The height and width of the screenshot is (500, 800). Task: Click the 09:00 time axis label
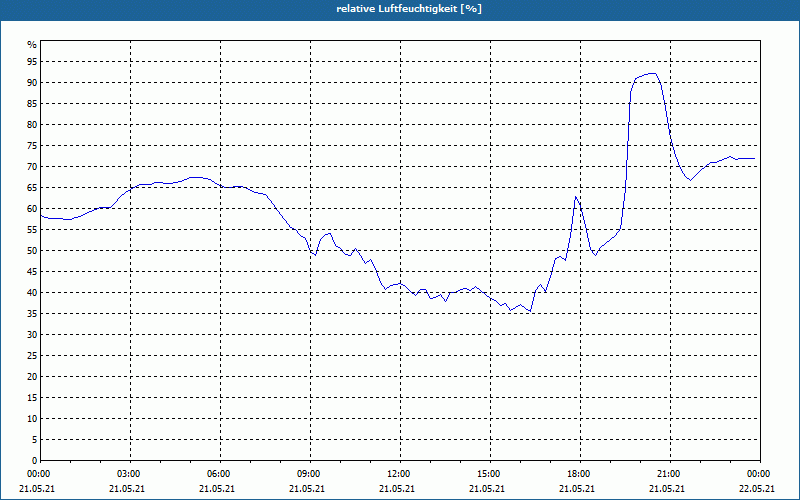[x=310, y=474]
